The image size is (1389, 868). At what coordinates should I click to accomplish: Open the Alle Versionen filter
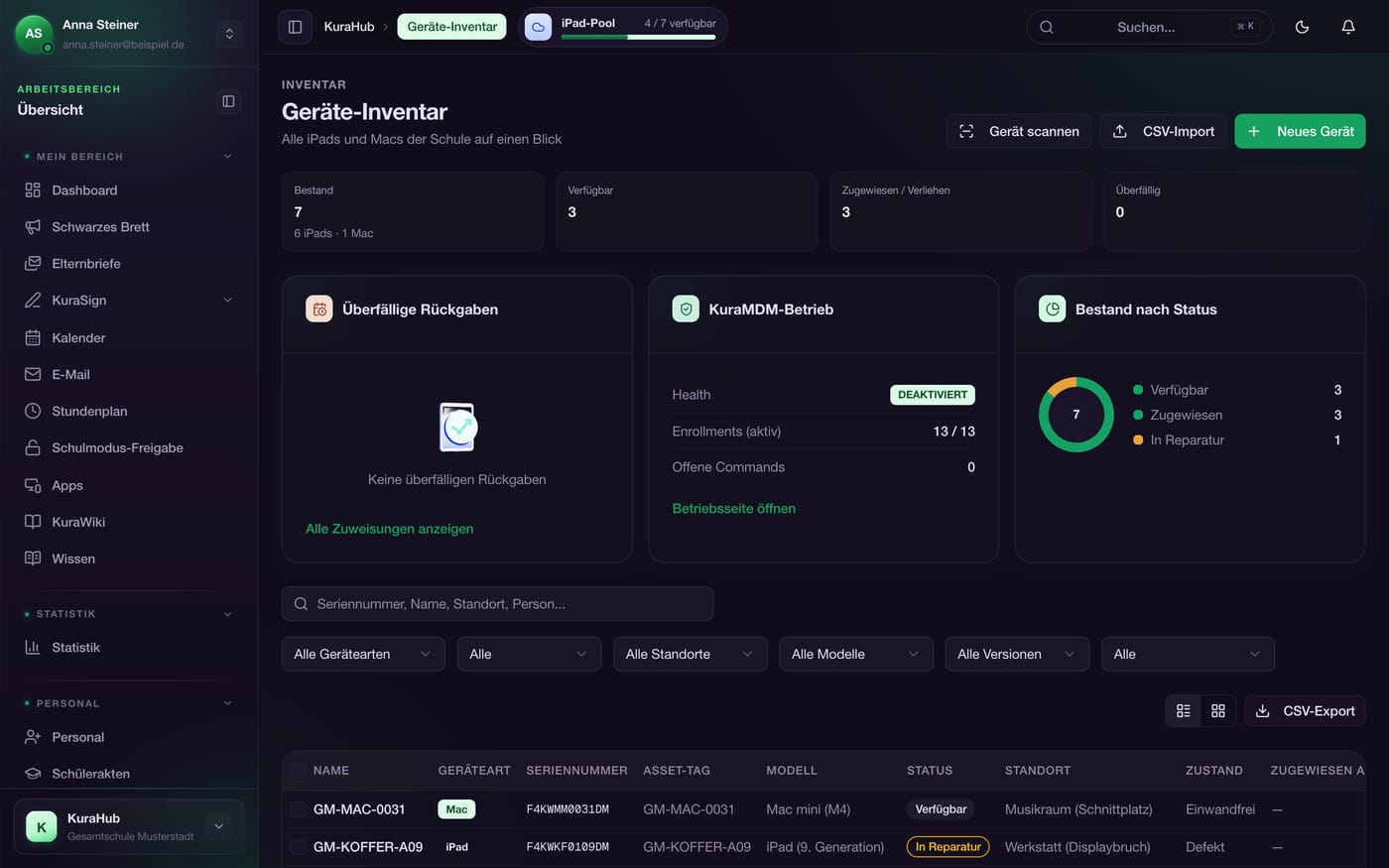click(1017, 655)
